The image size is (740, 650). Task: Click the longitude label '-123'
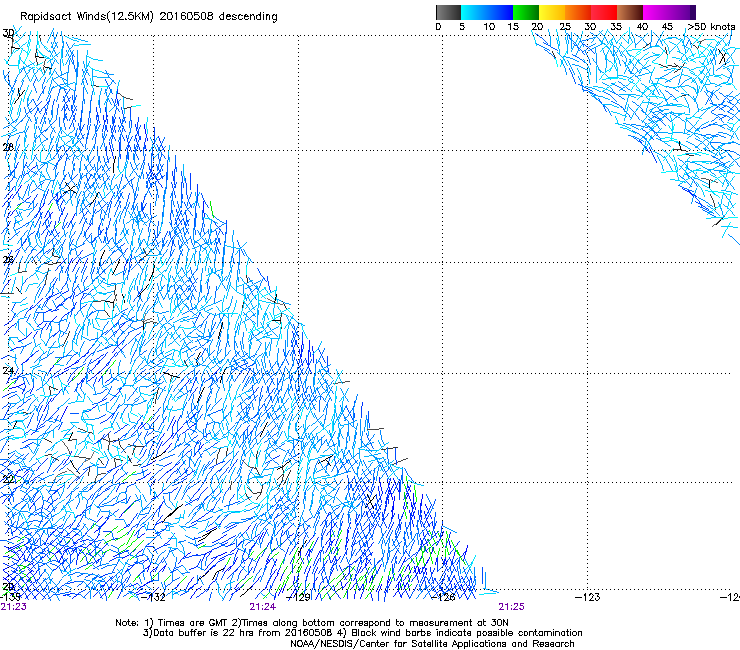tap(588, 597)
